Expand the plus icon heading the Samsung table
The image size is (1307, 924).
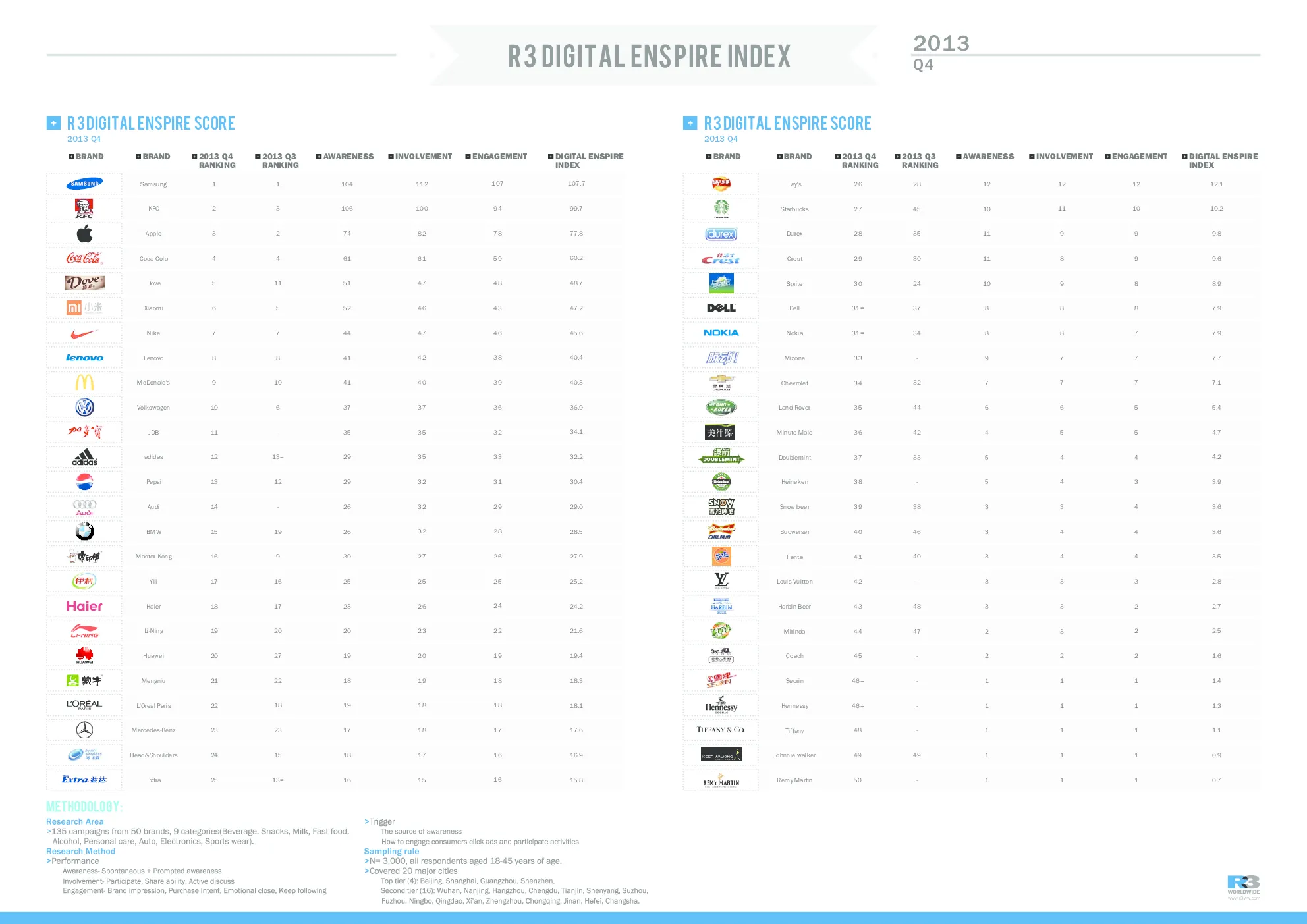(53, 123)
